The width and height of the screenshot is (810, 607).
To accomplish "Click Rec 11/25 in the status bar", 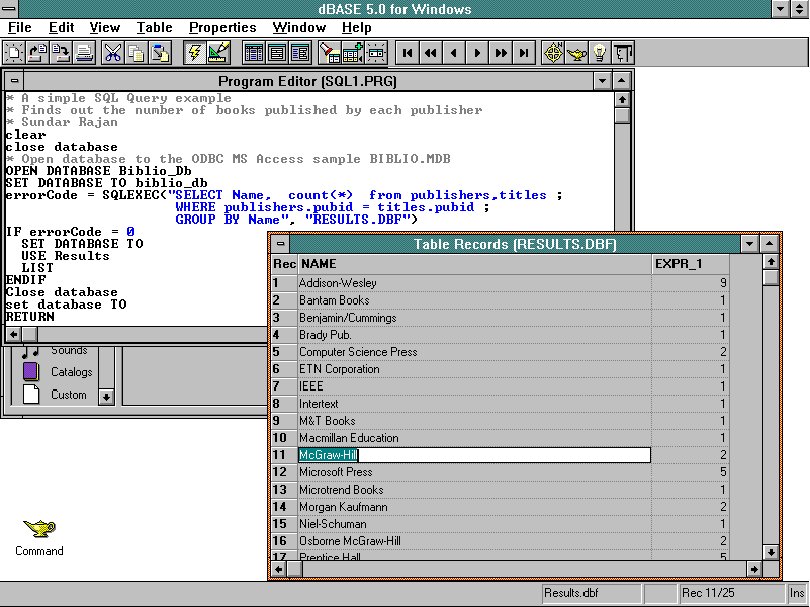I will (733, 593).
